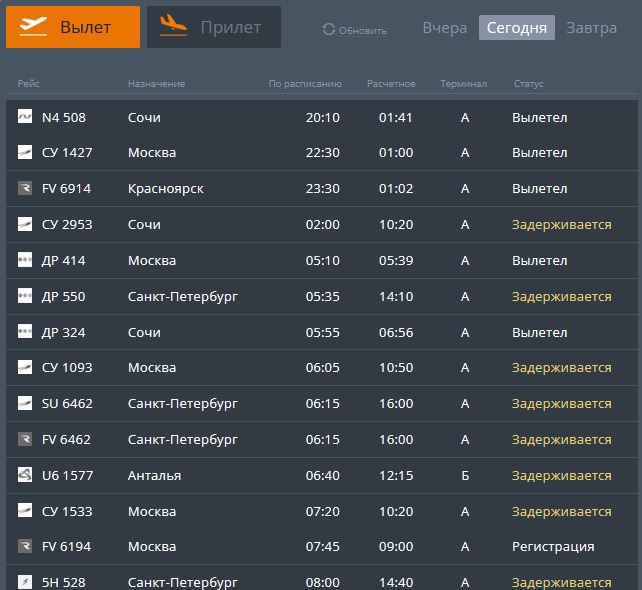The height and width of the screenshot is (590, 642).
Task: Click the Регистрация status of FV 6194
Action: coord(553,547)
